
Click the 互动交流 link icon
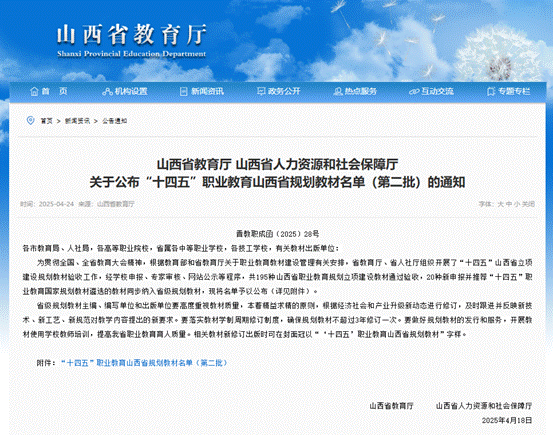pyautogui.click(x=414, y=92)
